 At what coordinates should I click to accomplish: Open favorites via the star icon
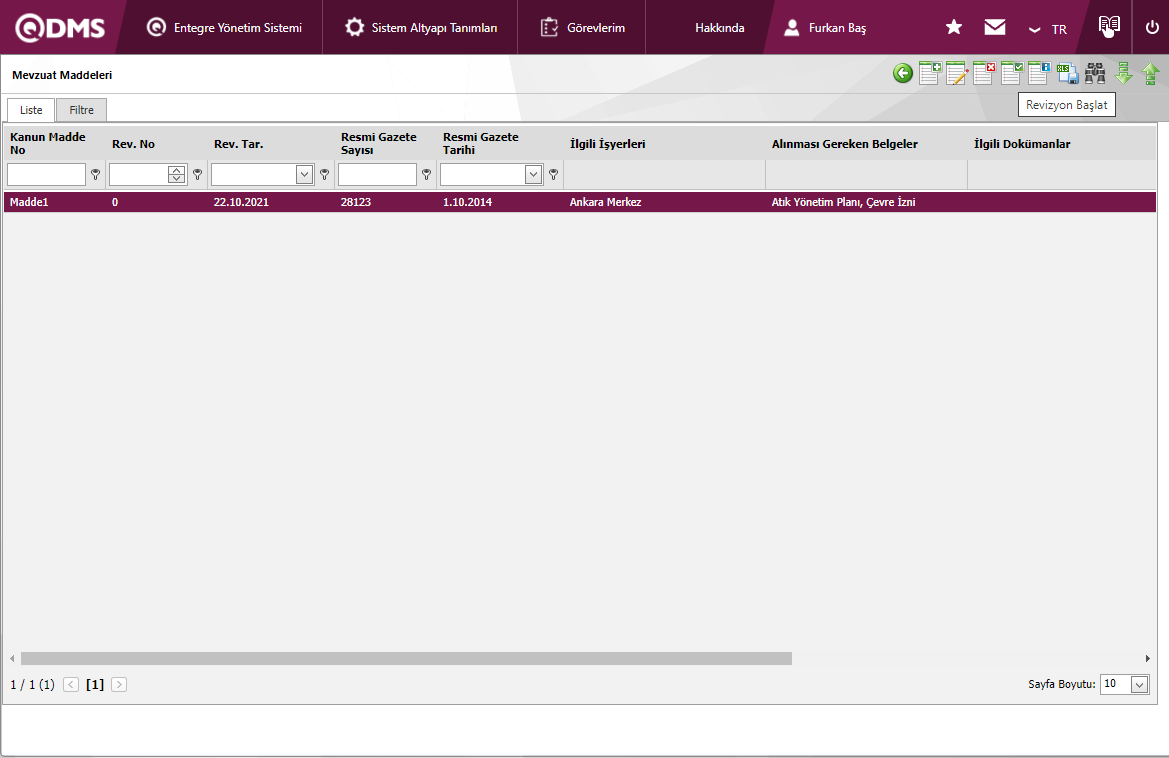(954, 28)
